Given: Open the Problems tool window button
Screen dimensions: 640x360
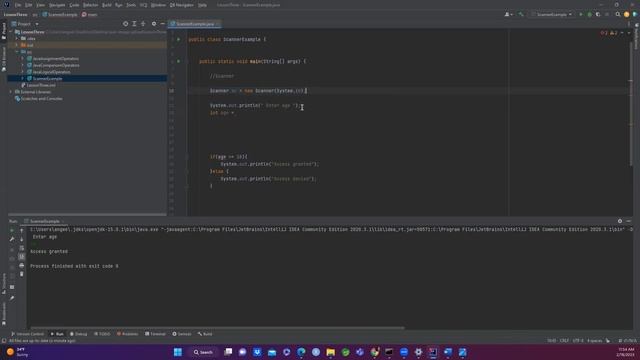Looking at the screenshot, I should (x=128, y=334).
